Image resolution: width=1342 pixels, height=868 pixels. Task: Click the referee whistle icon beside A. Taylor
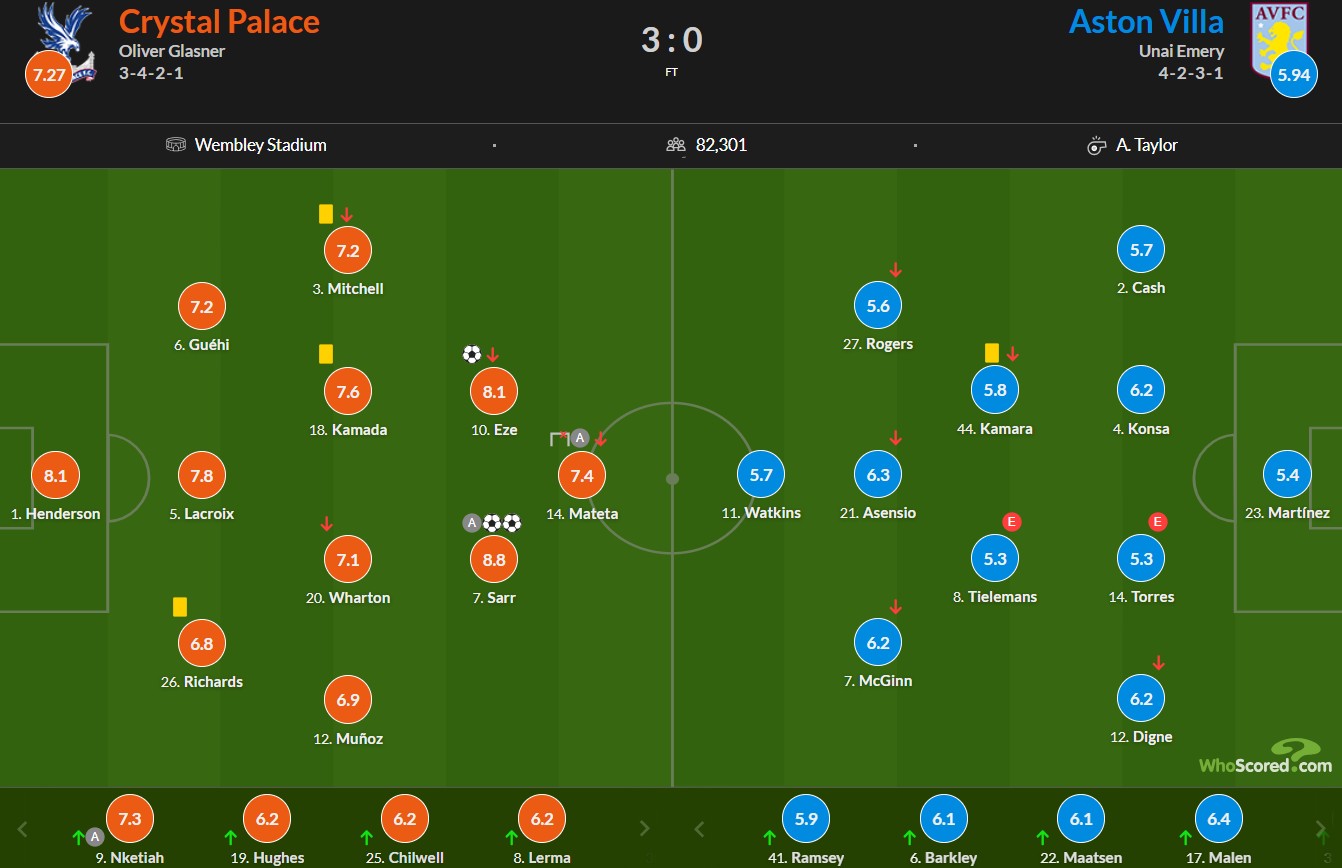(1096, 145)
